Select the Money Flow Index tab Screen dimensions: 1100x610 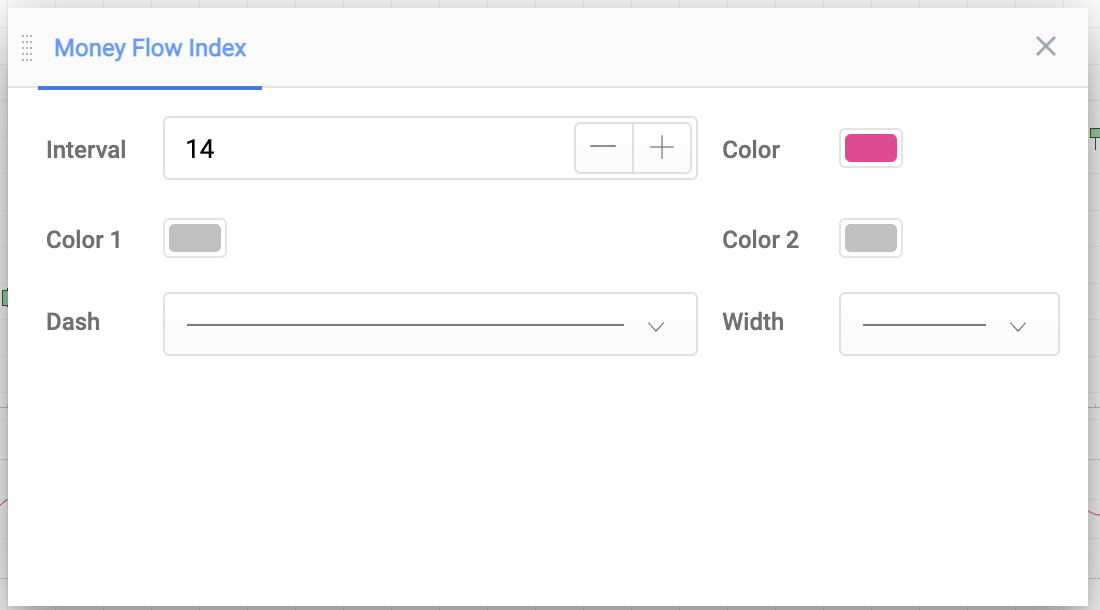[x=150, y=48]
